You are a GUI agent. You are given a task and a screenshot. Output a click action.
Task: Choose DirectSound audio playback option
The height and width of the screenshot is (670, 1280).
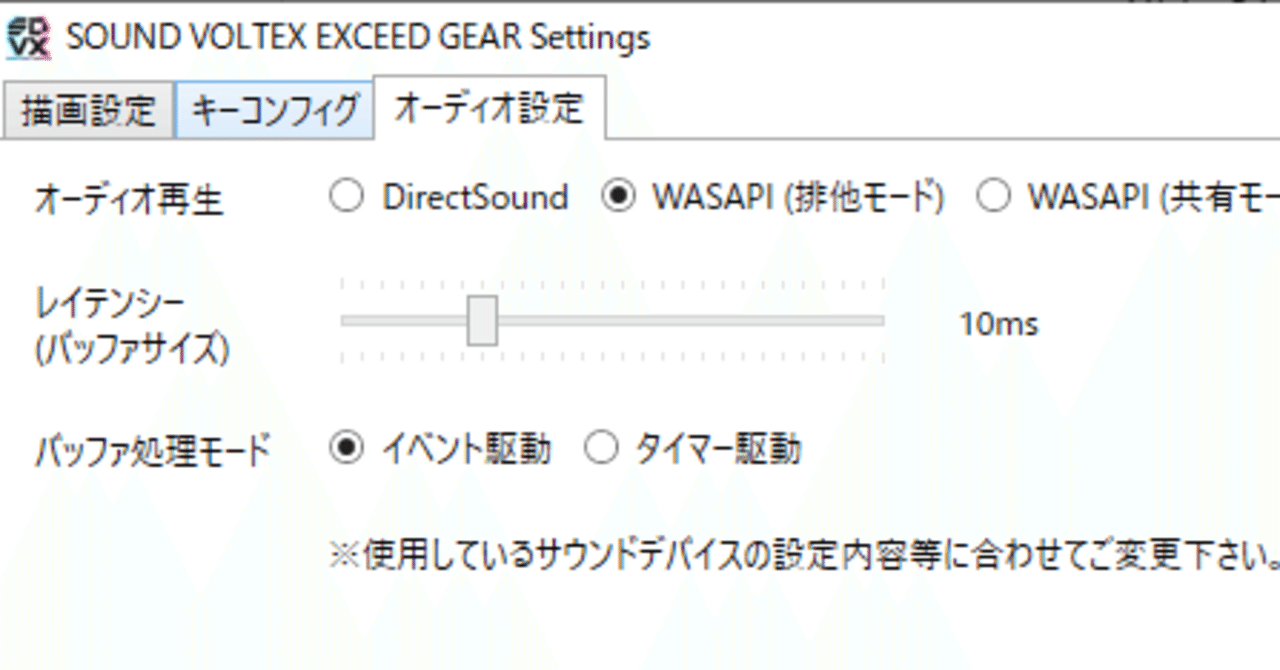coord(449,198)
